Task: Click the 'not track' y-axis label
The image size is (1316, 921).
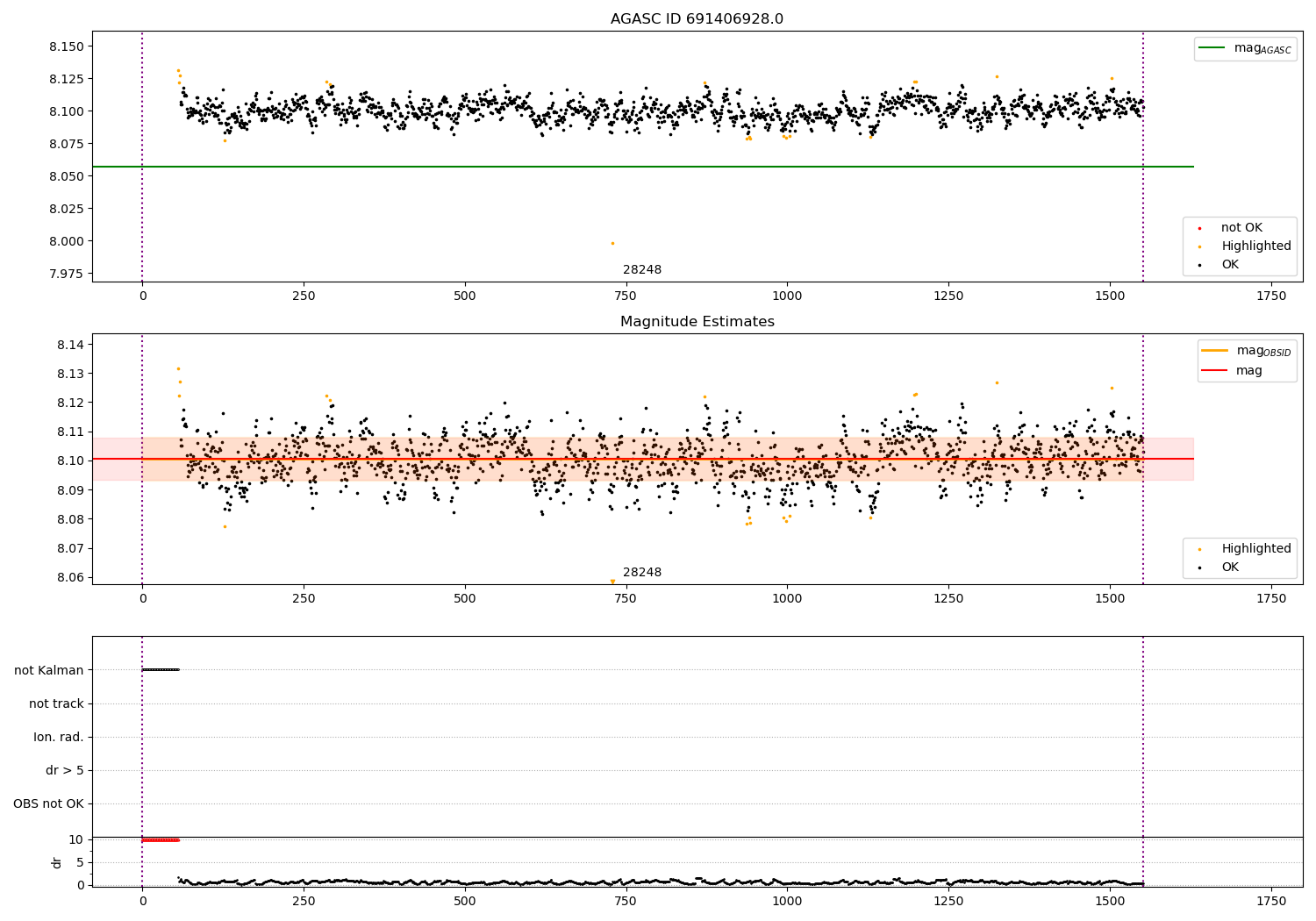Action: point(56,703)
